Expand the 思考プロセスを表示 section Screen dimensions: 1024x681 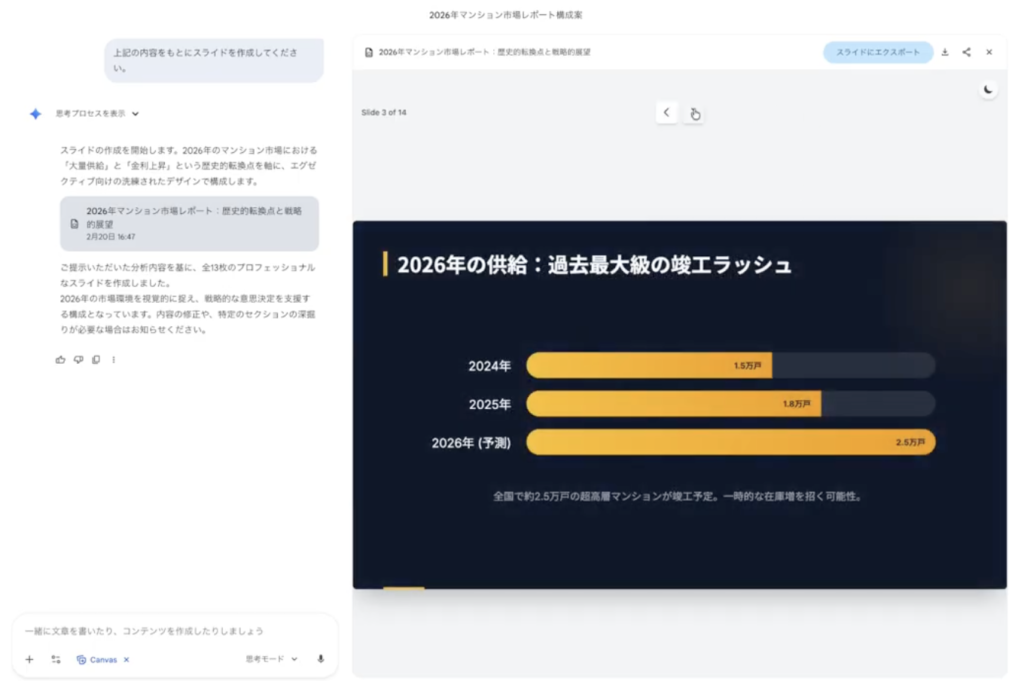[x=97, y=114]
